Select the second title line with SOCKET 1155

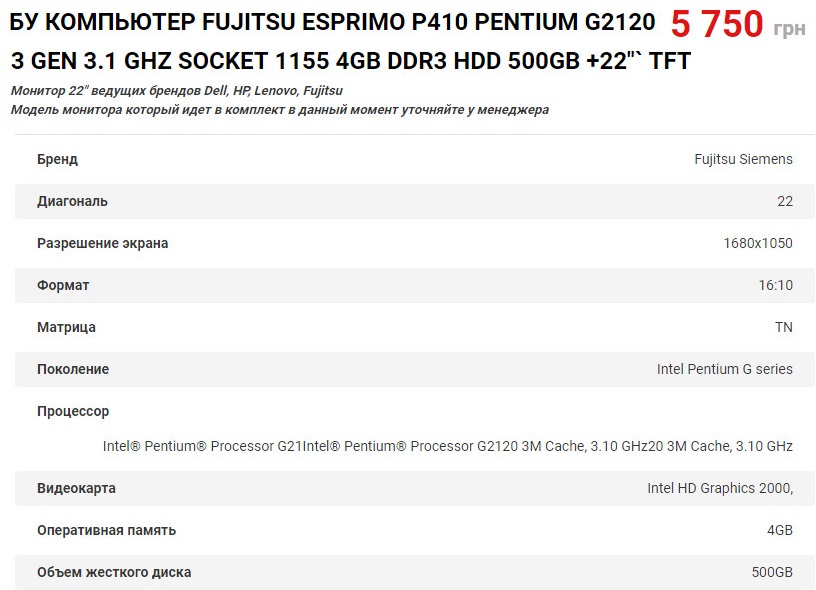[x=350, y=61]
